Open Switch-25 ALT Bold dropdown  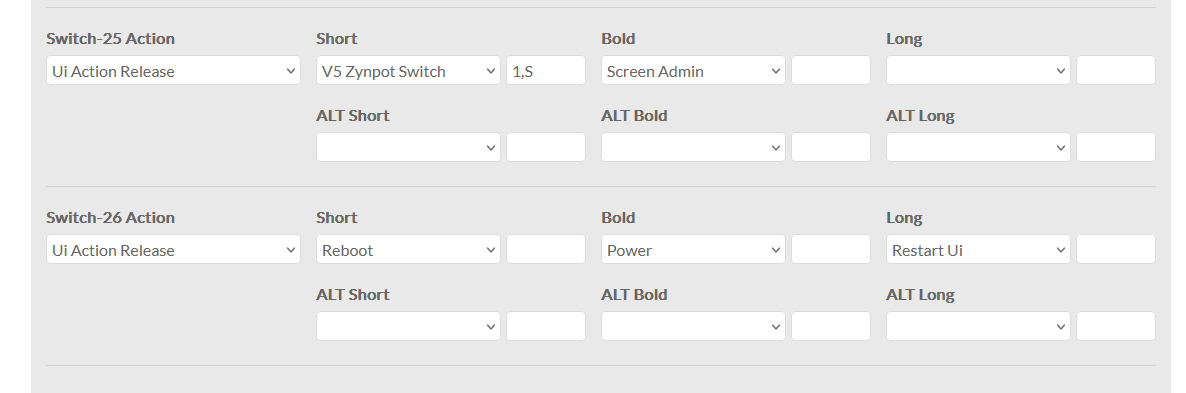pos(694,147)
